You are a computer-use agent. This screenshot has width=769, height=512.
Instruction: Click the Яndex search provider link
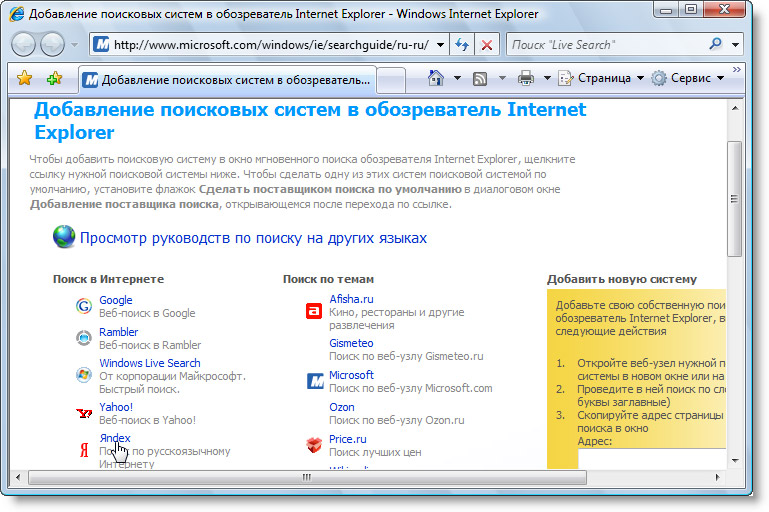click(114, 438)
